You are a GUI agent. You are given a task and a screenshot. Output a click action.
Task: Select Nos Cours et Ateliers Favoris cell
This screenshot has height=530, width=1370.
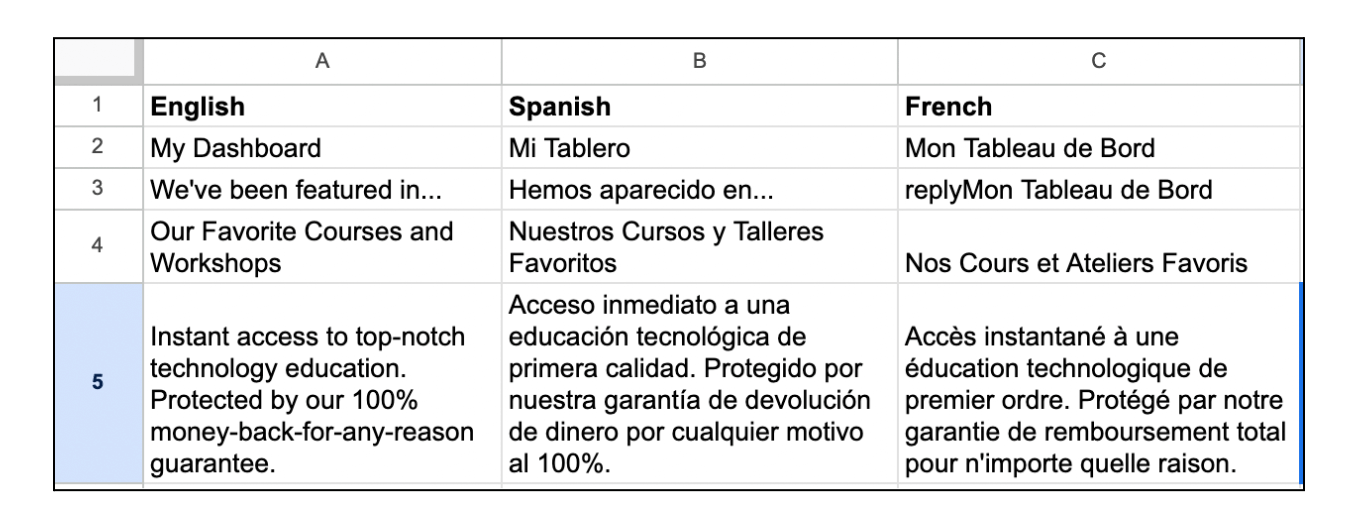[x=1098, y=247]
